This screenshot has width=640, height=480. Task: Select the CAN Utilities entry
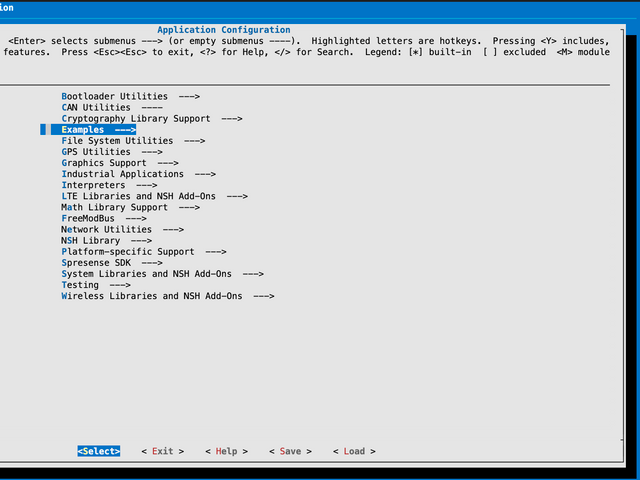pos(112,107)
